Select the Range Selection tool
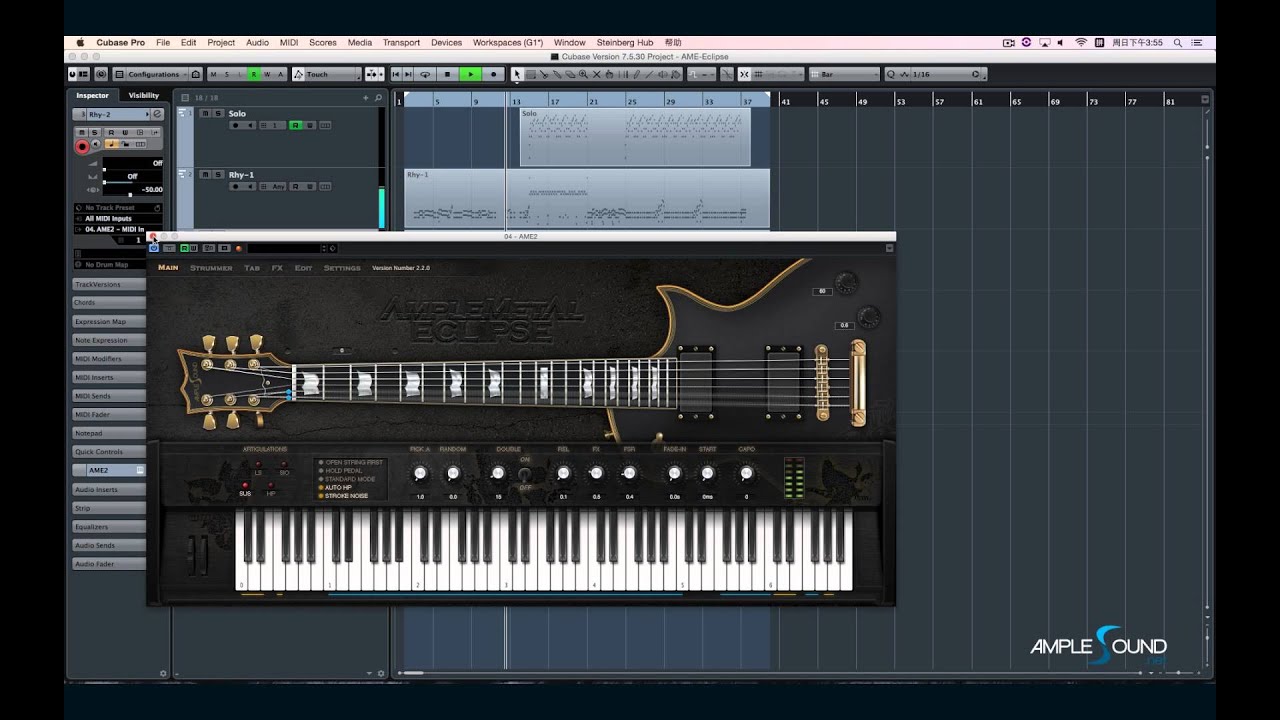The width and height of the screenshot is (1280, 720). point(530,74)
